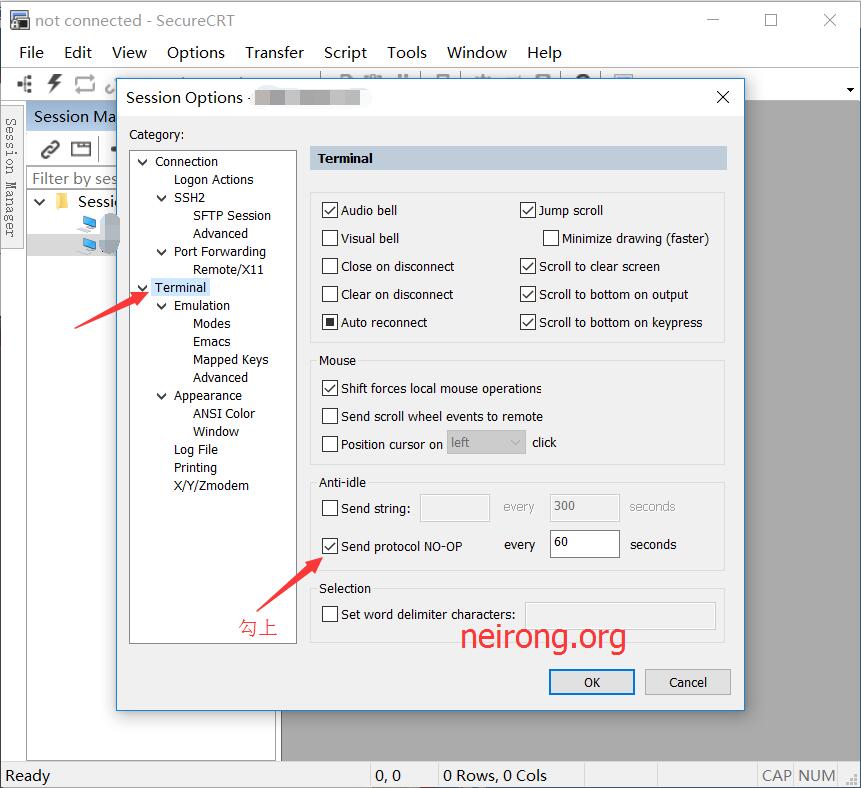Collapse the Port Forwarding tree node
The width and height of the screenshot is (861, 788).
coord(163,252)
